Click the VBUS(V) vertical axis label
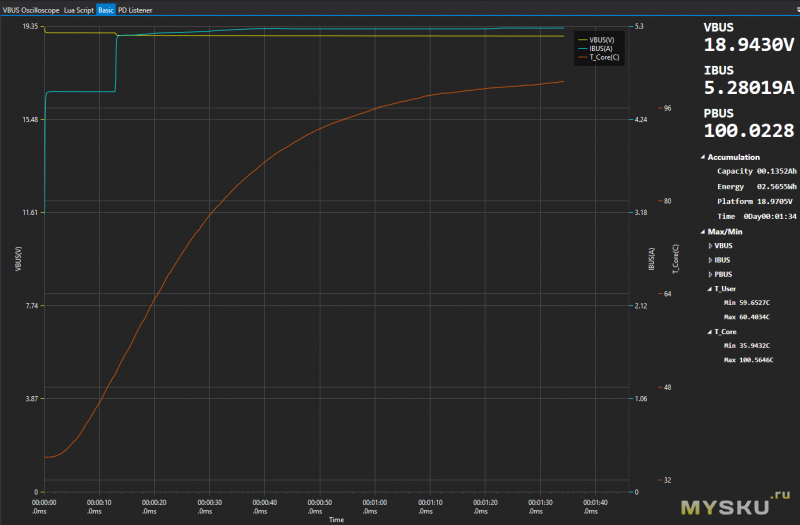Screen dimensions: 800x525 pyautogui.click(x=19, y=259)
